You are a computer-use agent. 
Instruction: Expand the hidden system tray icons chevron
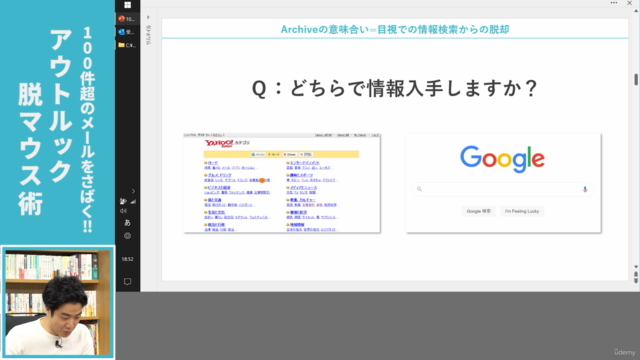point(133,191)
